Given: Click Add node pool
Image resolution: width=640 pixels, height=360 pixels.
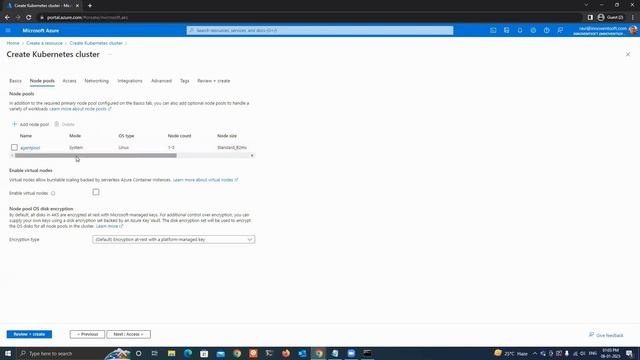Looking at the screenshot, I should (31, 124).
